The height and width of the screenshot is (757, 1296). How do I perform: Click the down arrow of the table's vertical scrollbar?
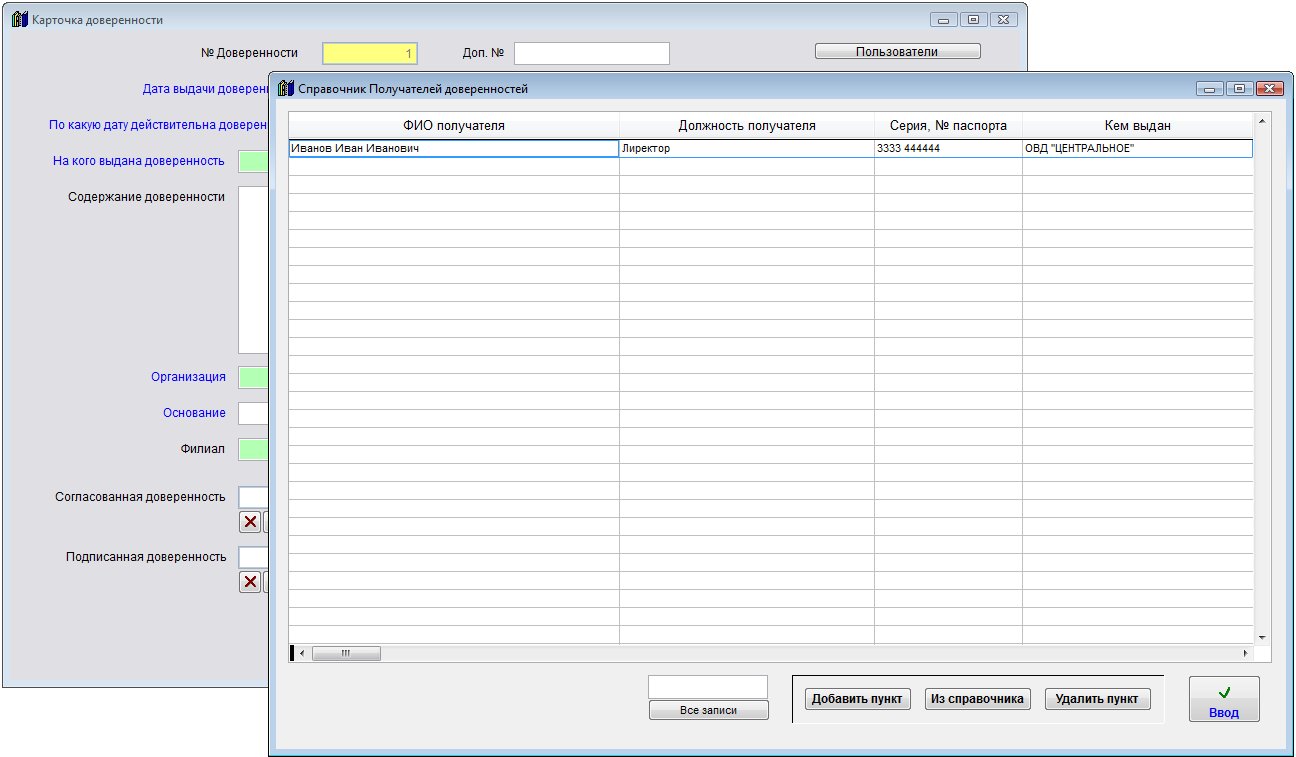(1262, 637)
